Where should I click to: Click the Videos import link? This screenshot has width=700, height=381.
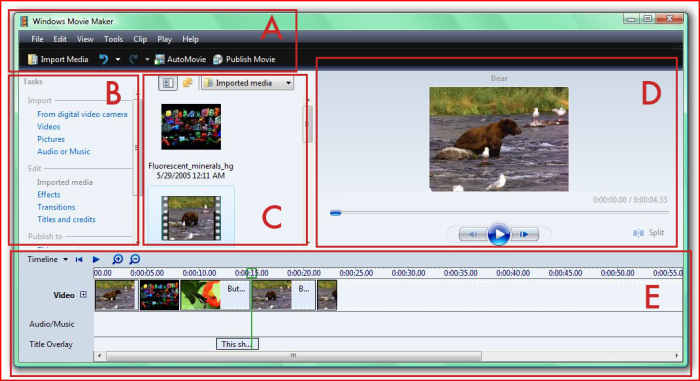[x=48, y=127]
